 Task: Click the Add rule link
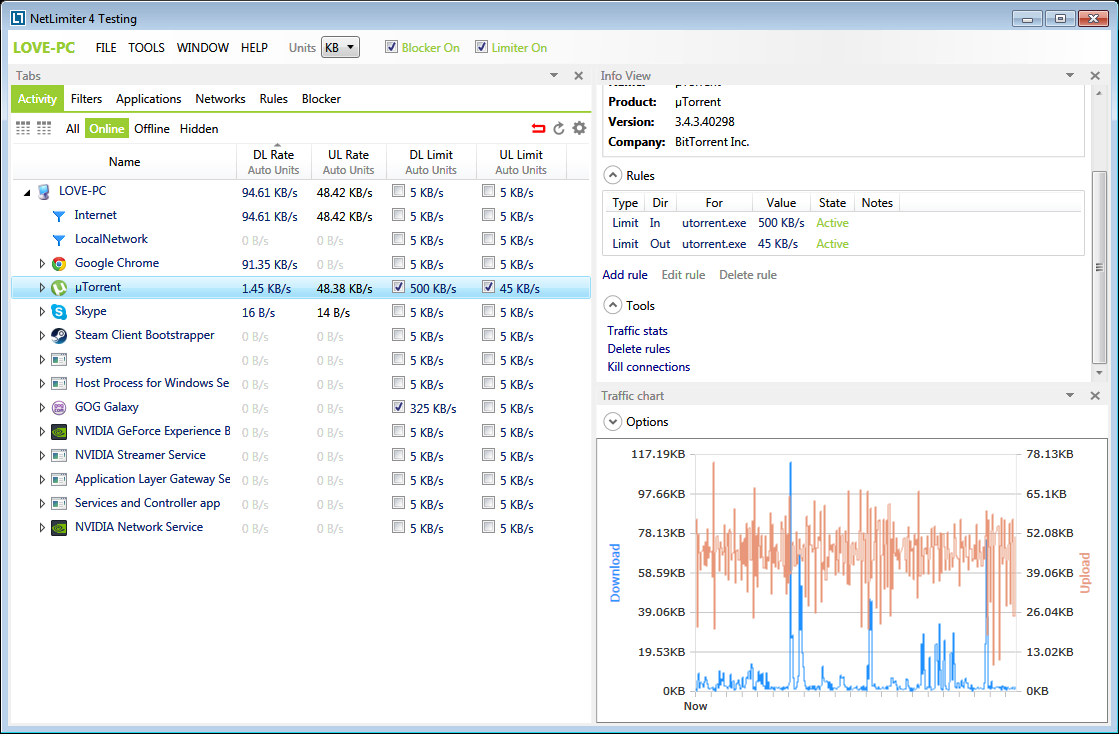(x=624, y=274)
